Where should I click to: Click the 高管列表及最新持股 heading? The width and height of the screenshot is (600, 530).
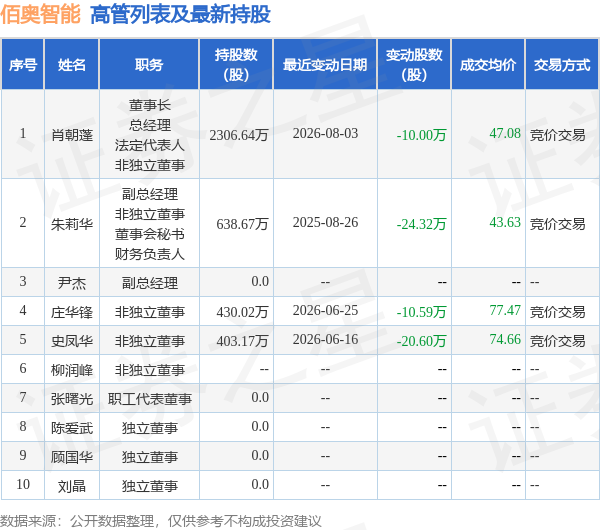point(180,15)
